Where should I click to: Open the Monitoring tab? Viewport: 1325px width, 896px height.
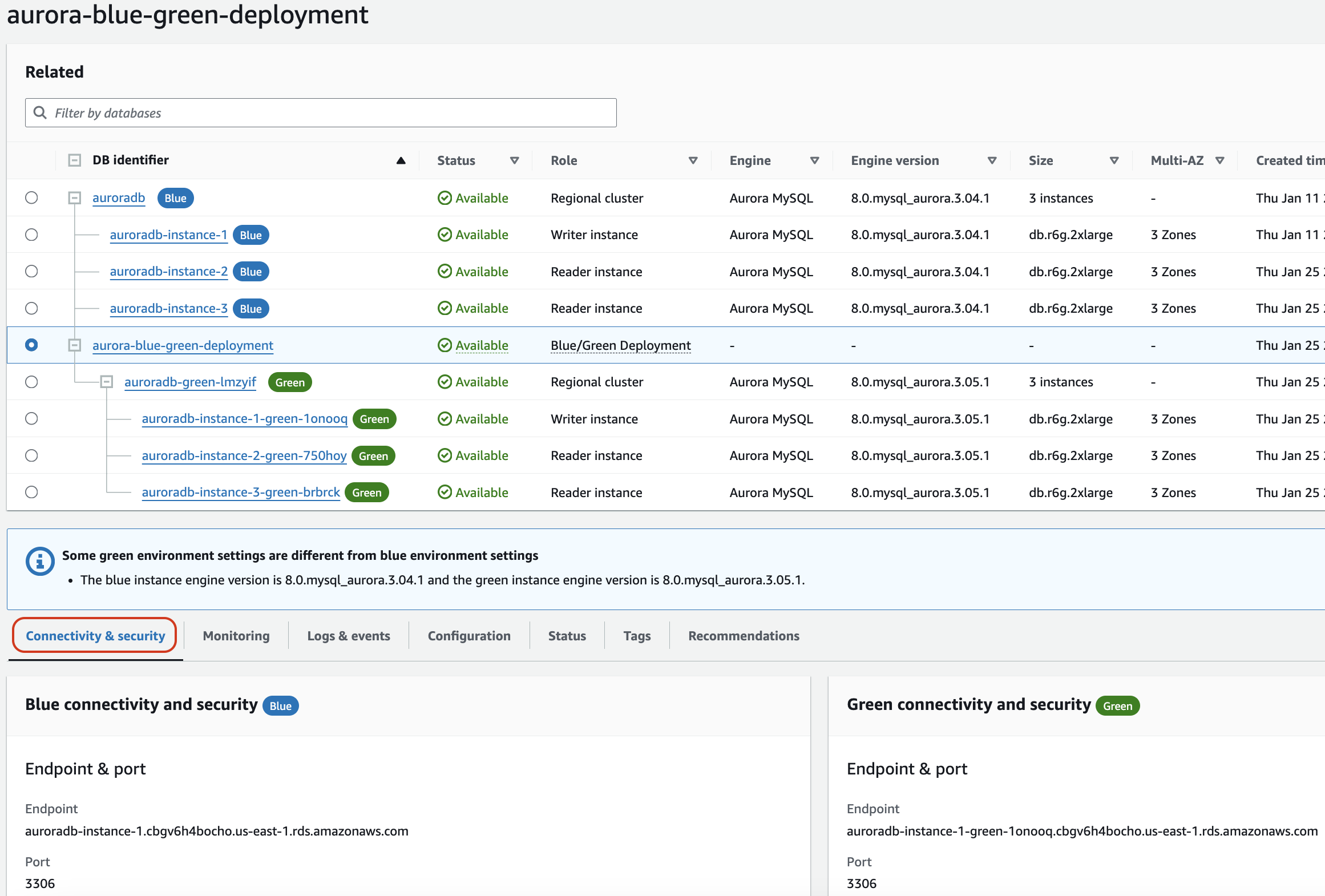click(x=235, y=634)
